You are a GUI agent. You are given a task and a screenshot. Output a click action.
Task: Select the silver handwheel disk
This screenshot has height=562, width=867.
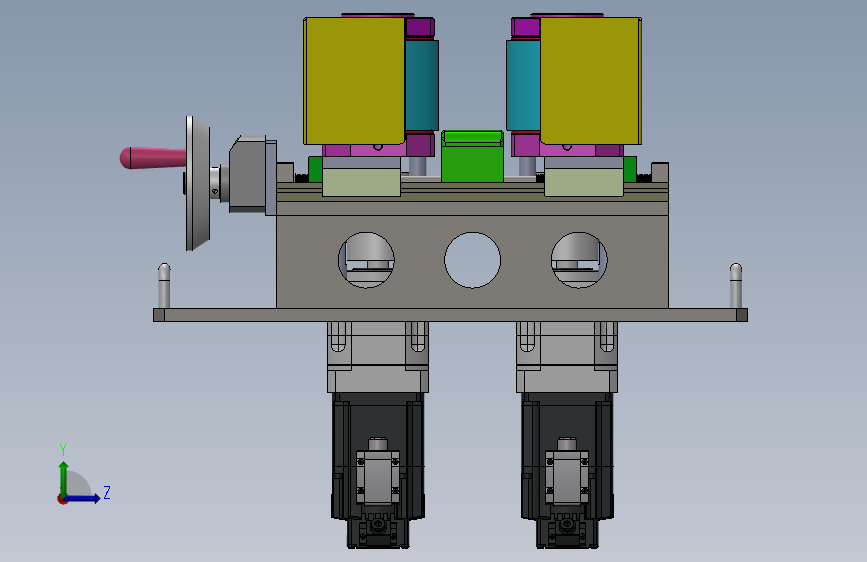(197, 183)
